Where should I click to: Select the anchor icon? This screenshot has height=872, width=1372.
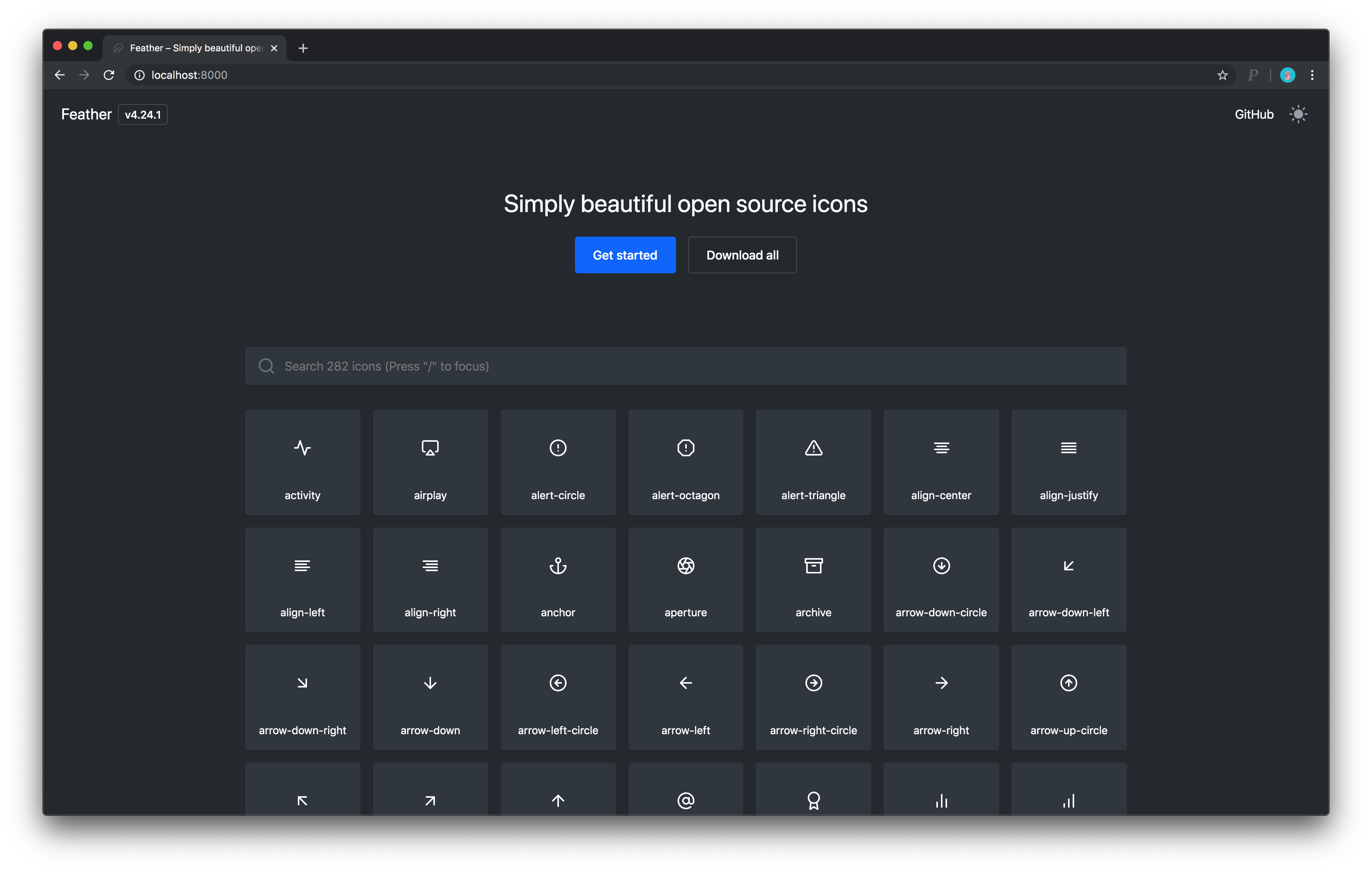tap(558, 580)
